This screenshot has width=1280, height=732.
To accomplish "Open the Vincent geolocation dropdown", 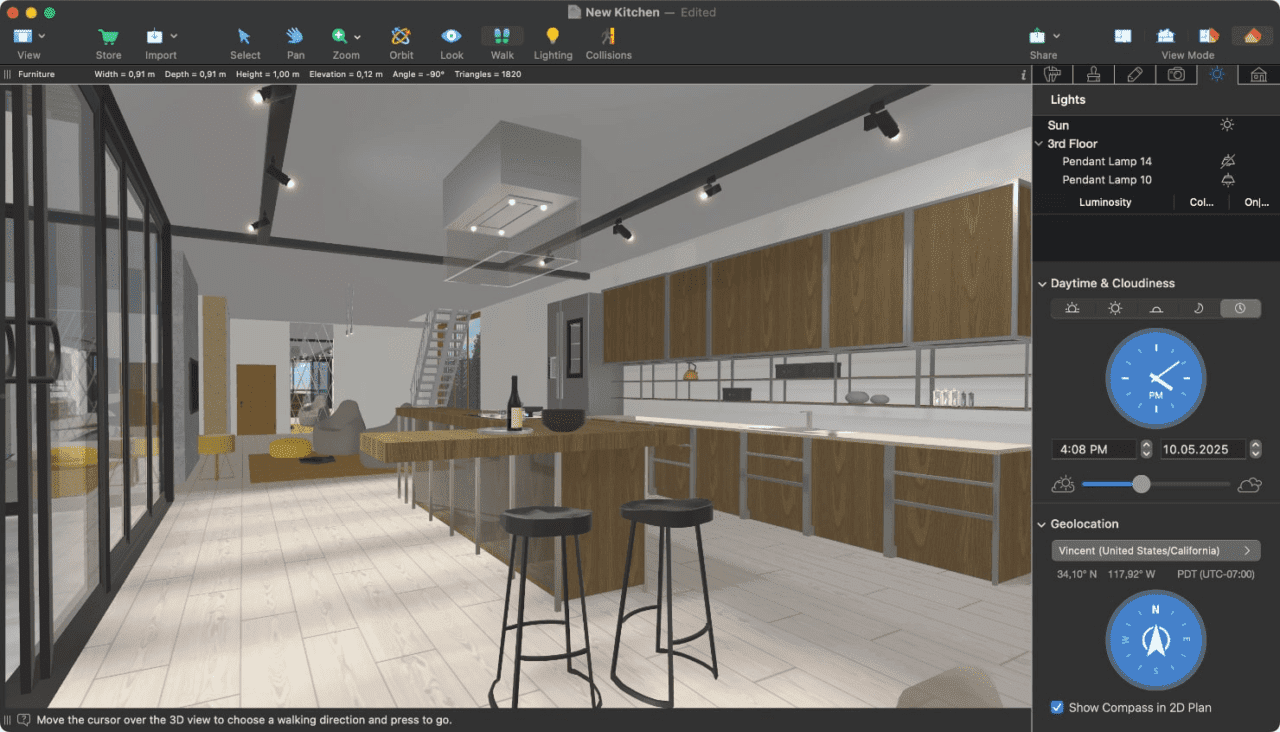I will (1155, 550).
